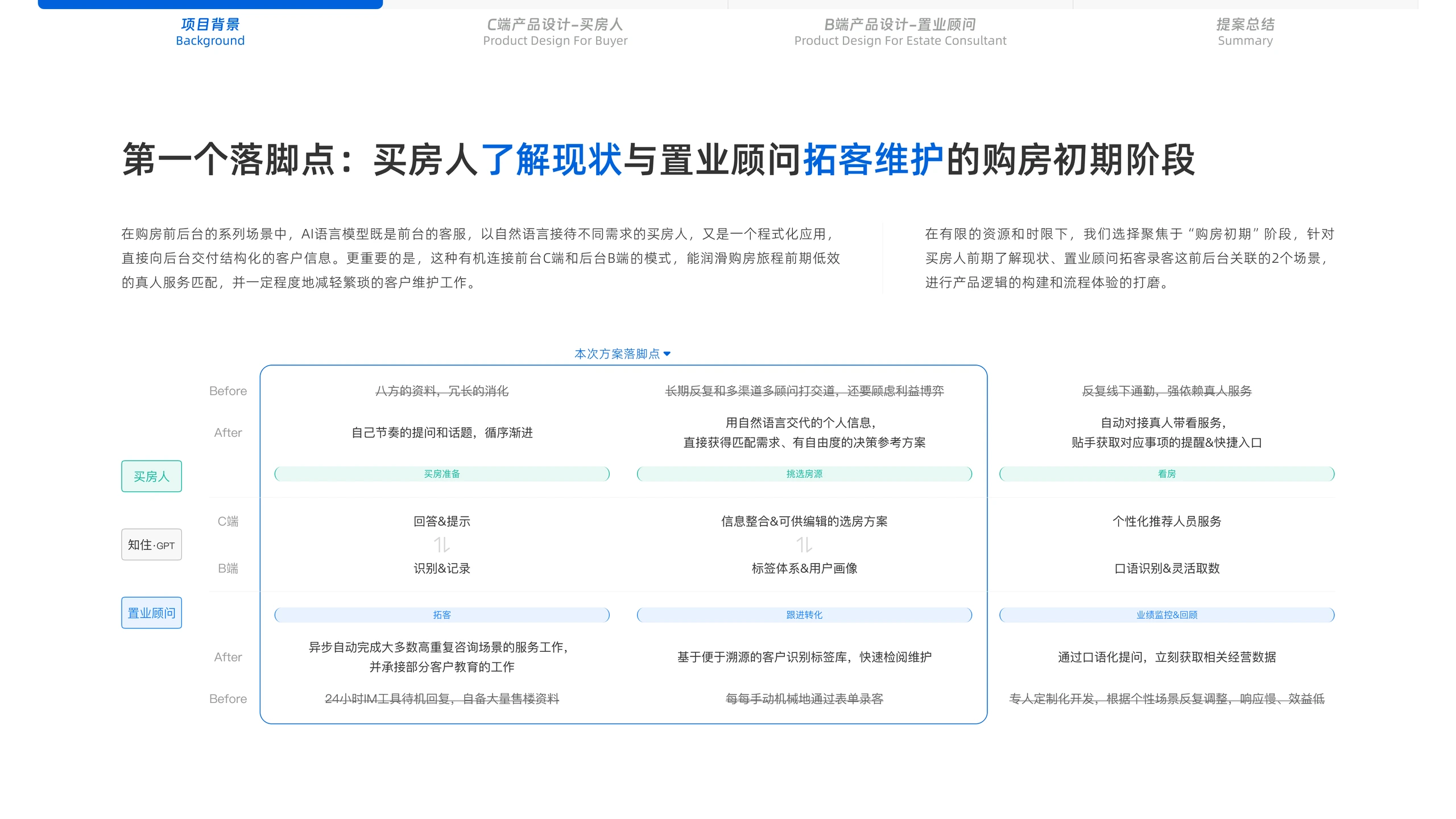Click the strikethrough text 八方的资料，冗长的消化
This screenshot has width=1456, height=819.
coord(442,391)
